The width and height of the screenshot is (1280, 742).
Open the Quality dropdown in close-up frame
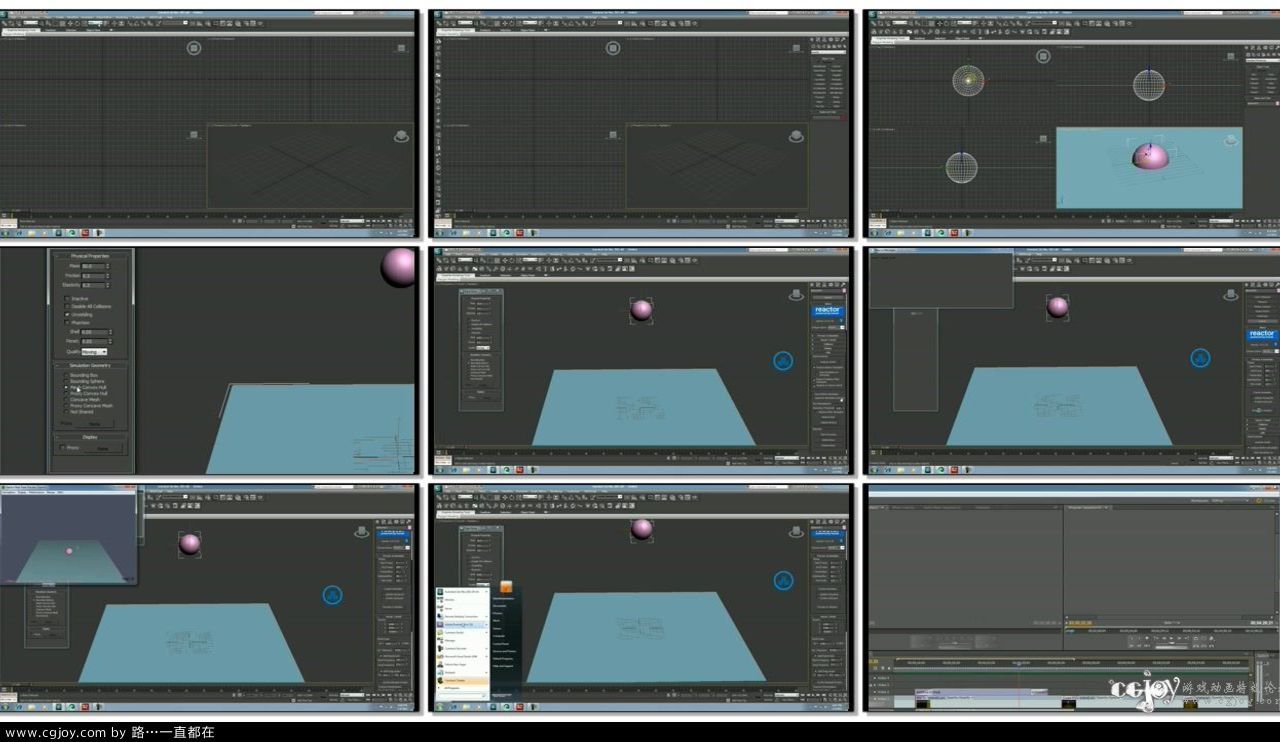[94, 352]
